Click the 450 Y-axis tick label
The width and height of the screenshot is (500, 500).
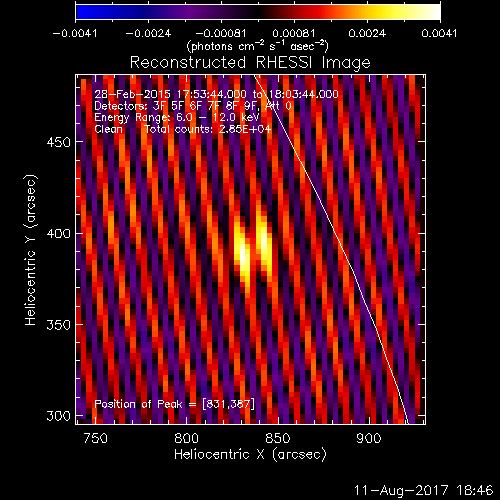click(x=59, y=142)
